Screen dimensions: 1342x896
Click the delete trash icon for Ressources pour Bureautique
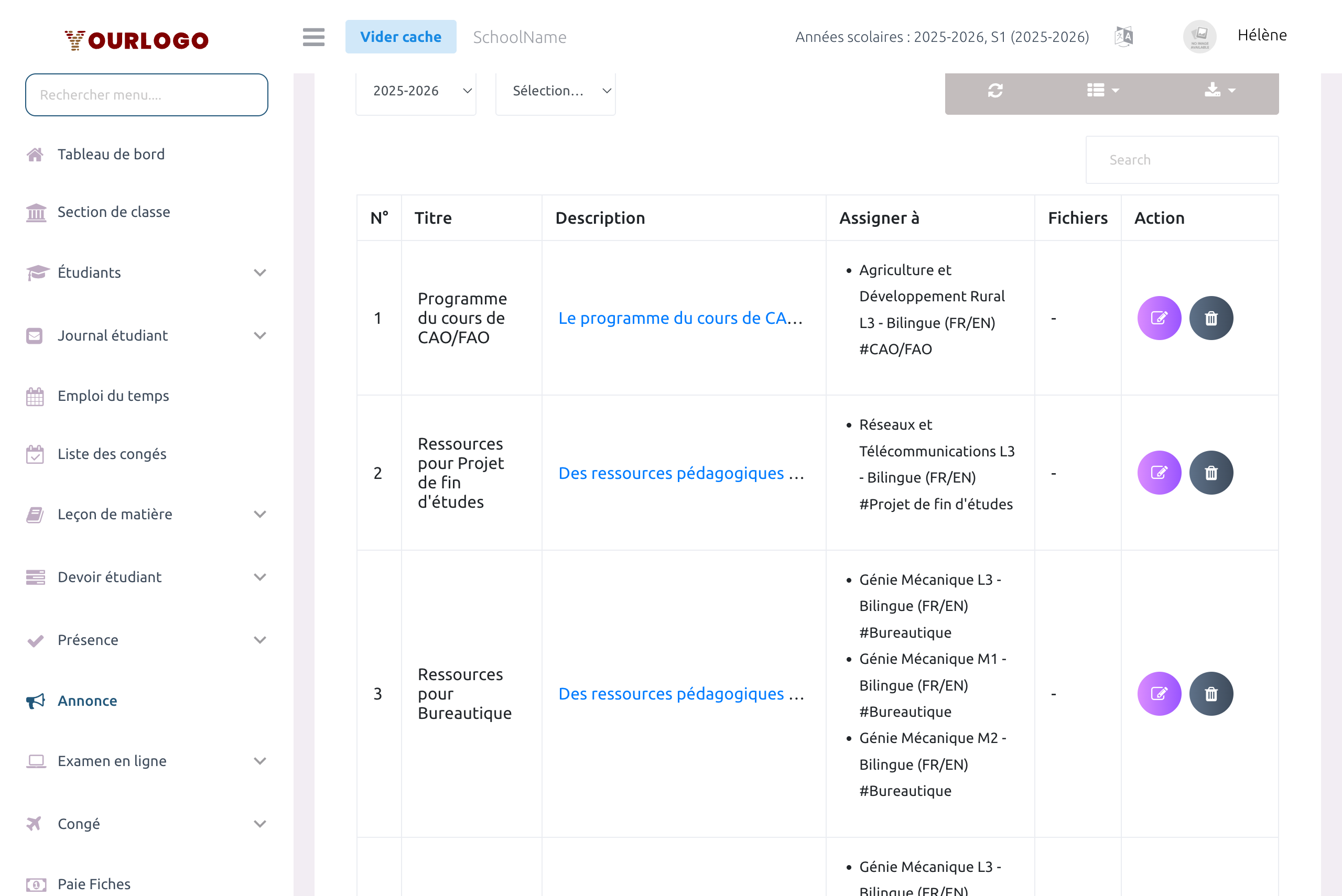[1211, 693]
